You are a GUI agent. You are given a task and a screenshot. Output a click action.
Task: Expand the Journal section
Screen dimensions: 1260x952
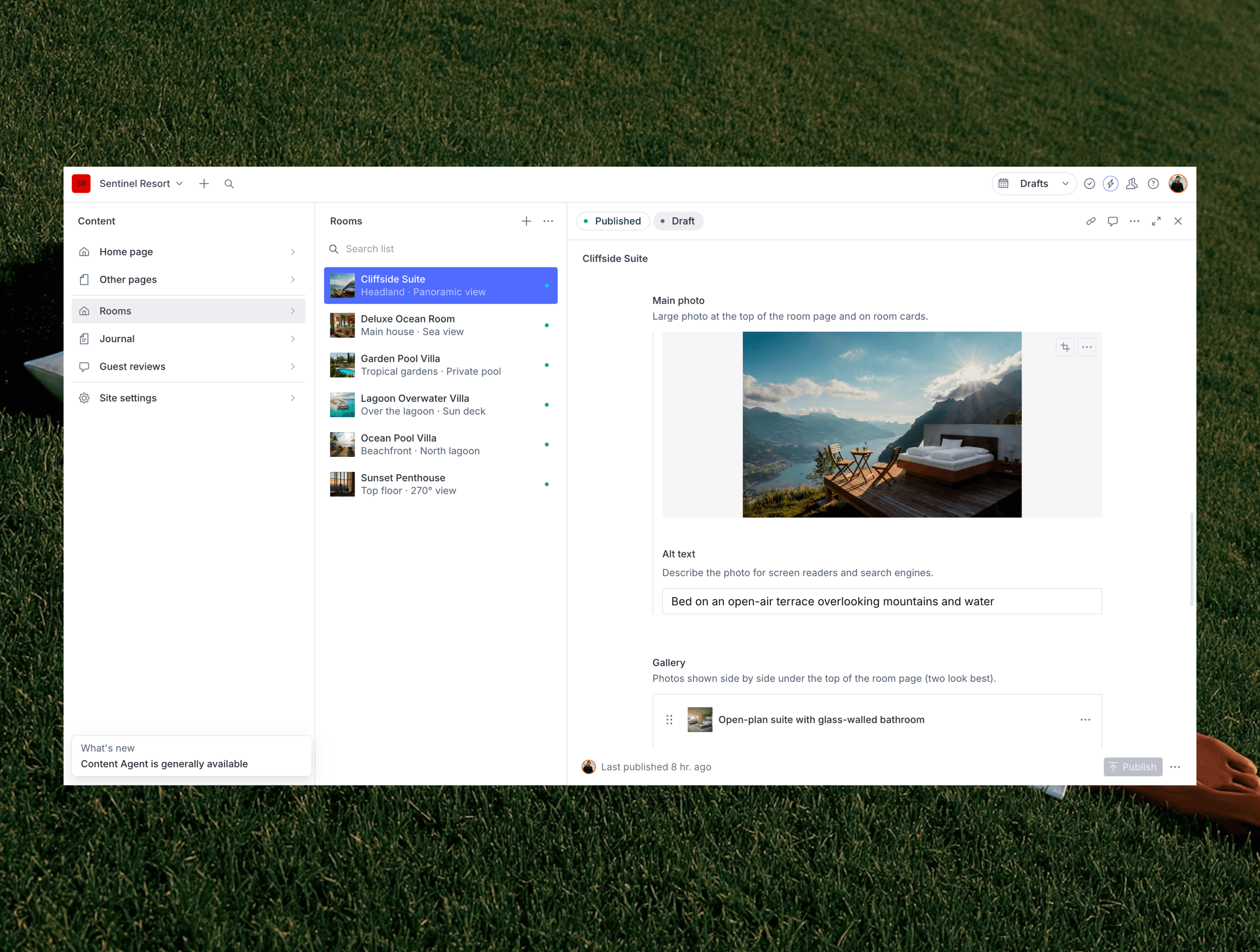tap(188, 339)
